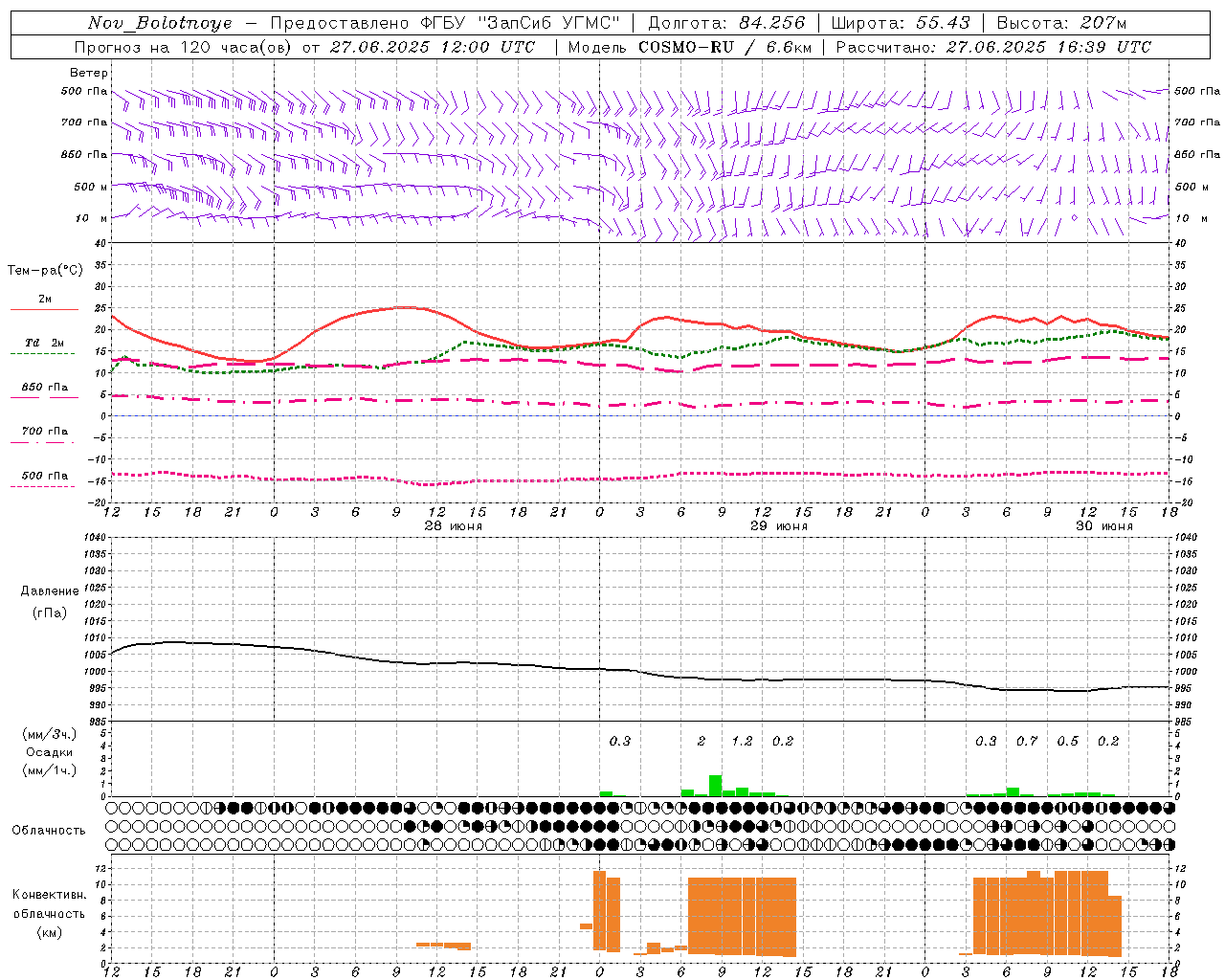Click the Облачность cloud cover label

tap(49, 830)
